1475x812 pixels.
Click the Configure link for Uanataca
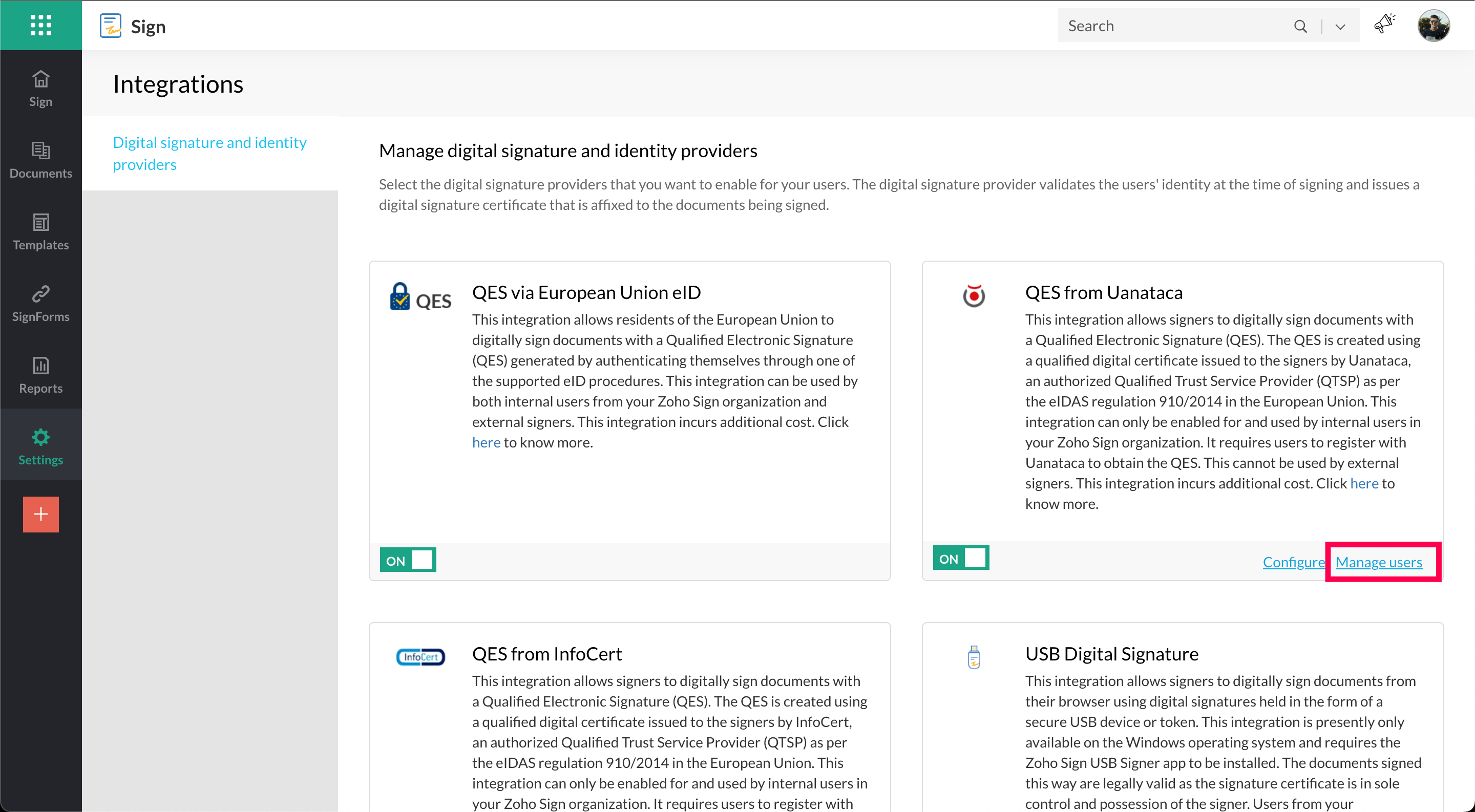coord(1294,562)
